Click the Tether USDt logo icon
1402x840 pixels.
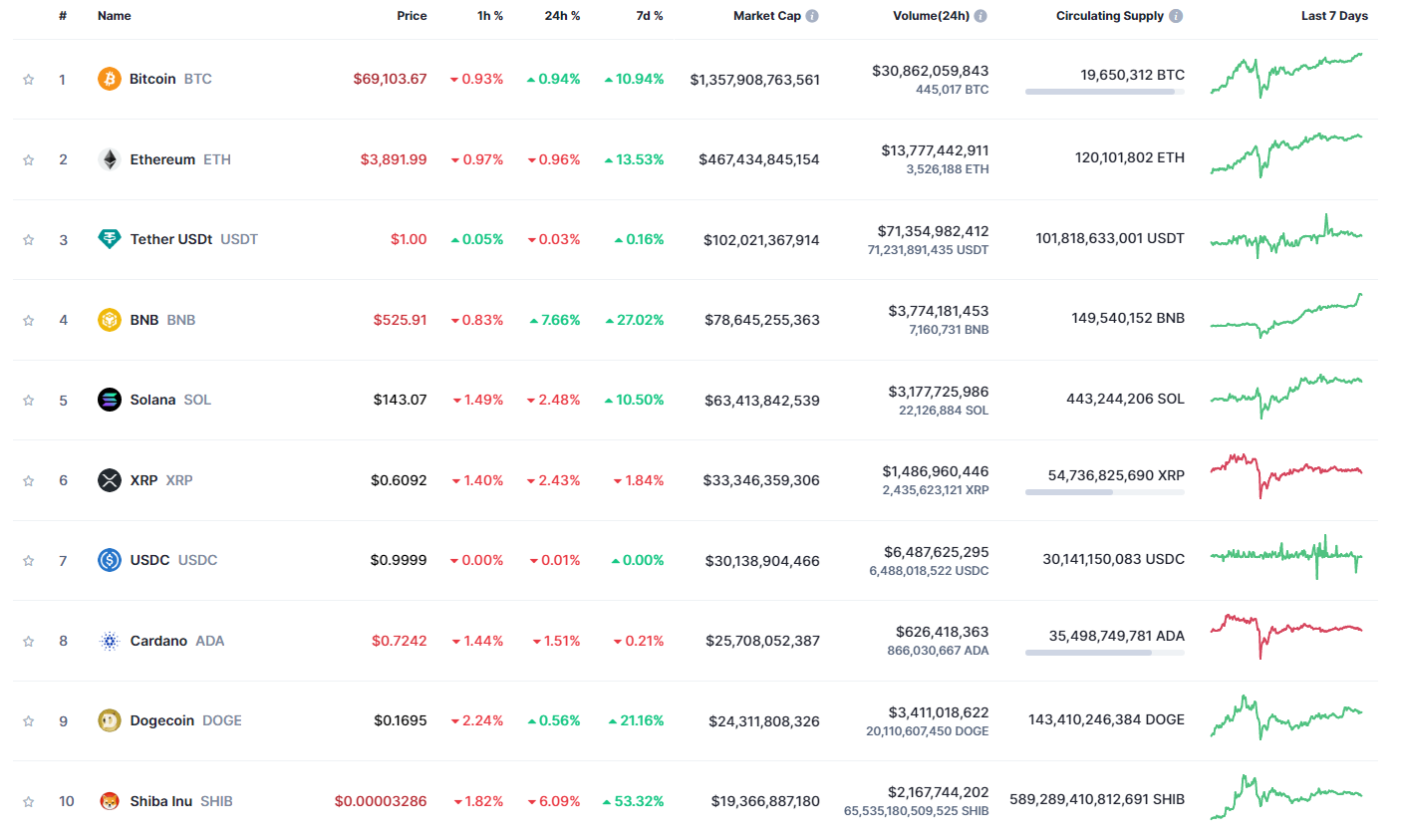coord(110,239)
